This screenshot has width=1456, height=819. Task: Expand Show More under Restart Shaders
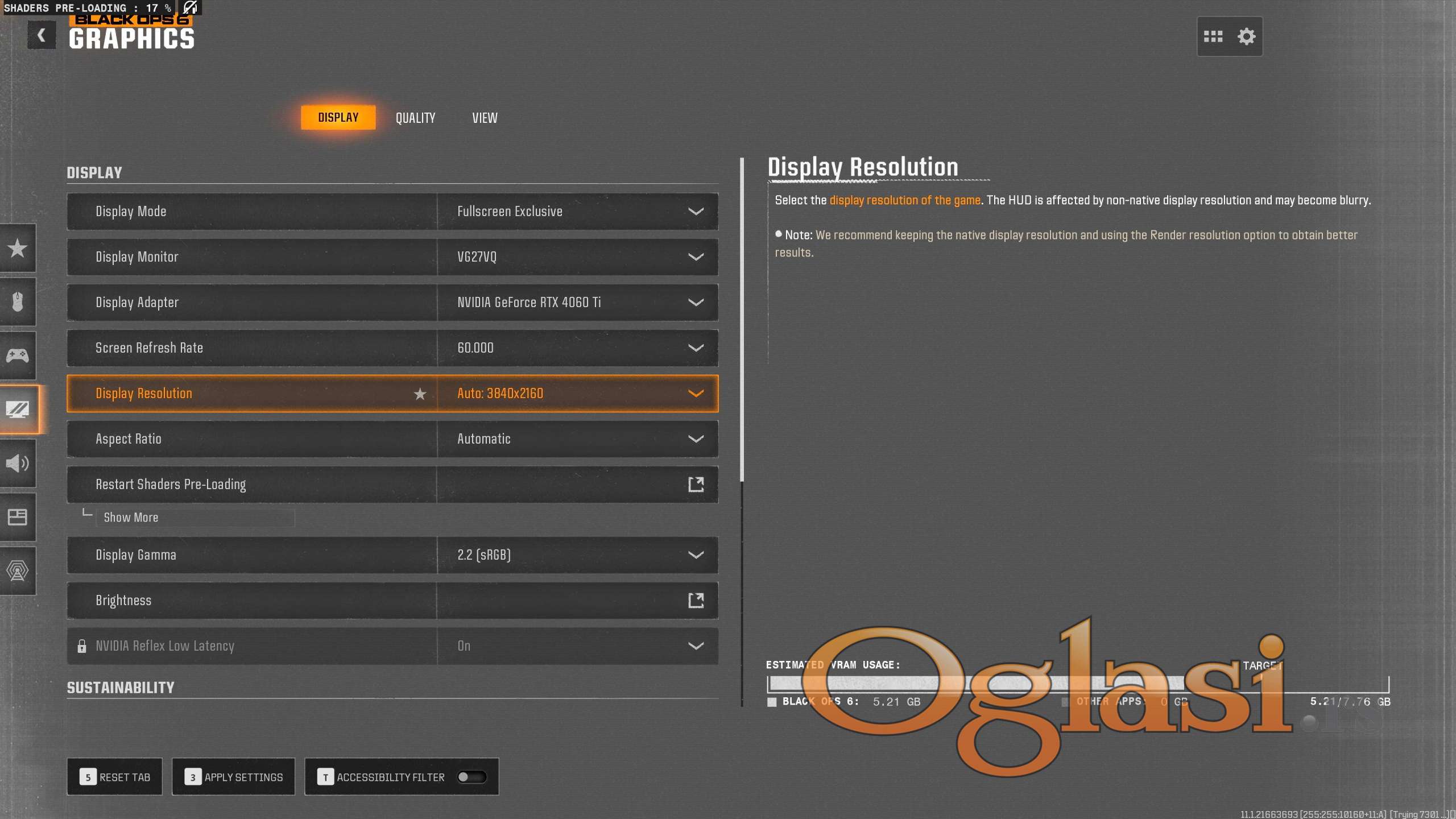131,518
